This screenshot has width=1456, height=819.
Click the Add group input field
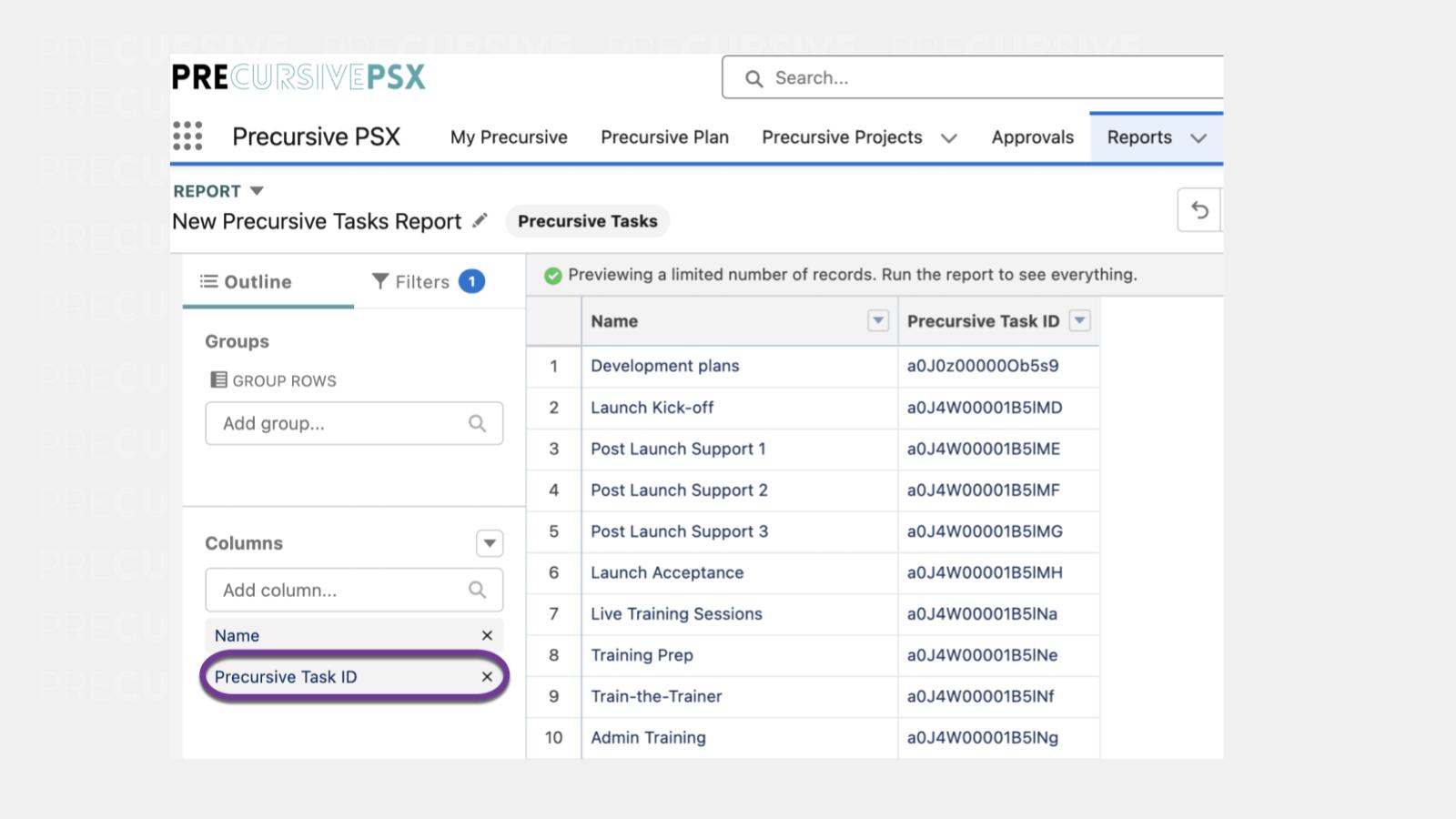[354, 423]
